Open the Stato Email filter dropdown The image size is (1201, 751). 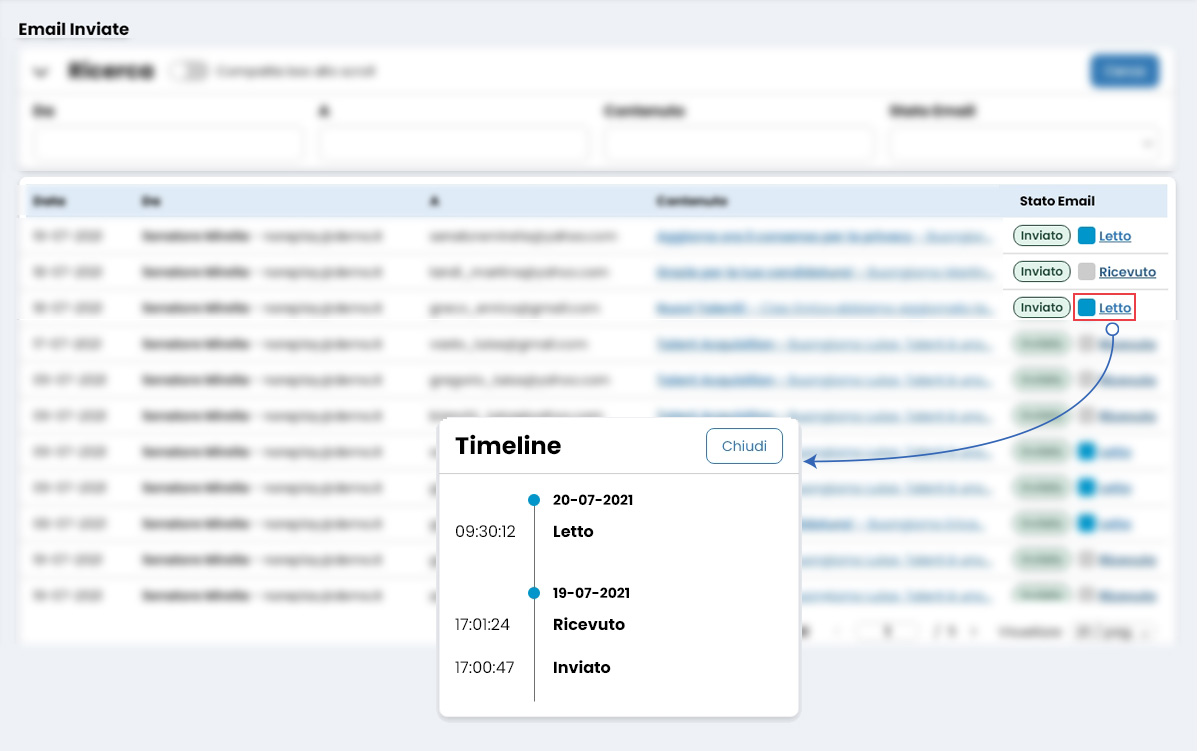(x=1022, y=143)
